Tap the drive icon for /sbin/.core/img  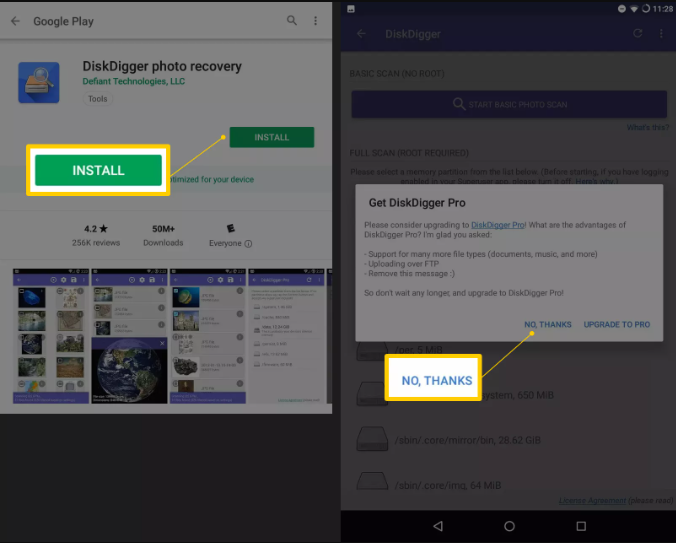click(372, 481)
